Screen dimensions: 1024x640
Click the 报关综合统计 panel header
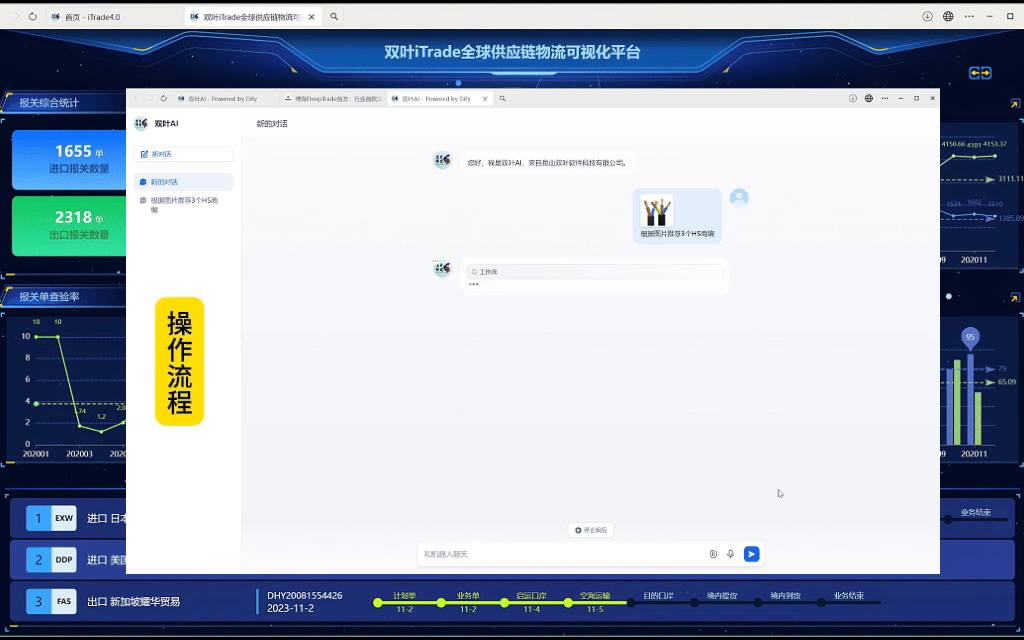pos(49,103)
